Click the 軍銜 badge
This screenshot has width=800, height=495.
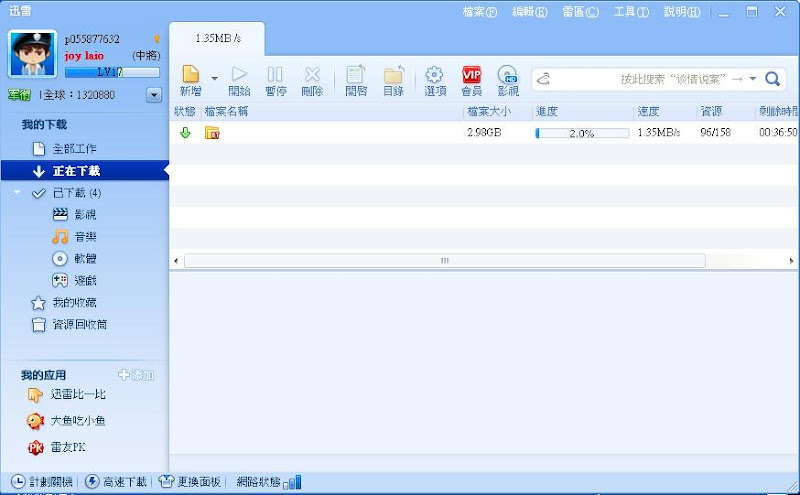point(19,95)
